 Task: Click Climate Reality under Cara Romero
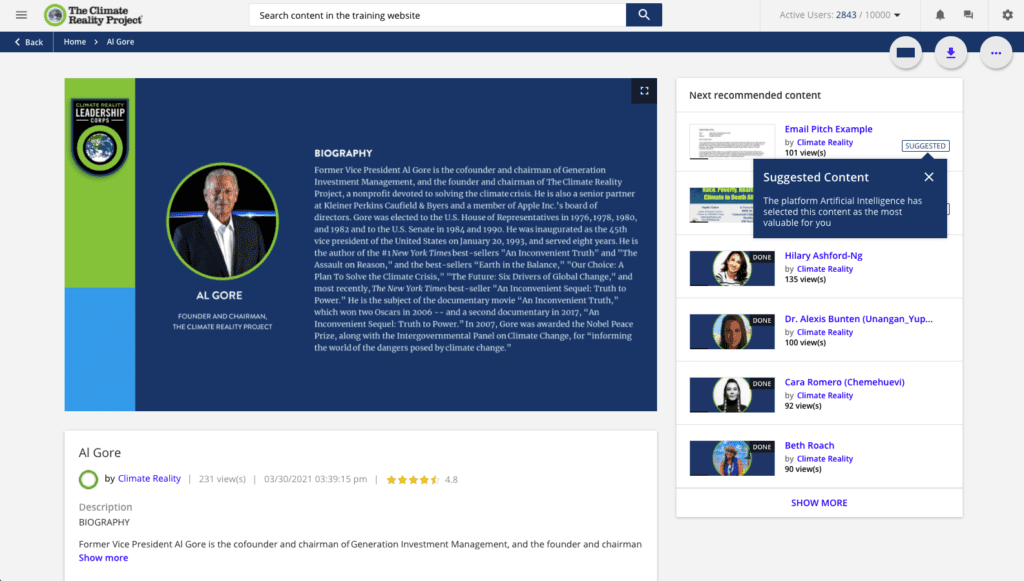click(825, 396)
